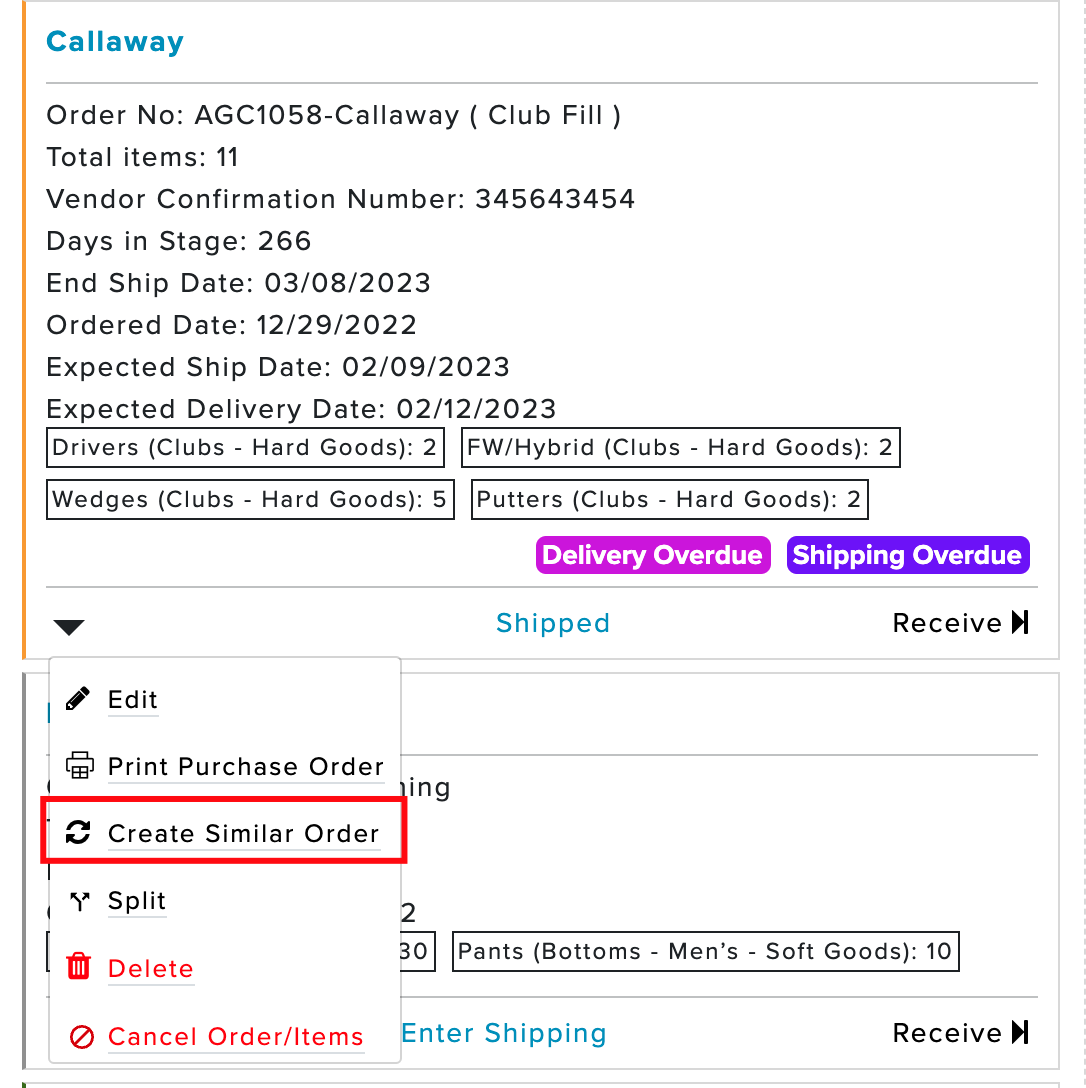The height and width of the screenshot is (1088, 1086).
Task: Click the skip-forward icon on lower Receive
Action: pos(1020,1032)
